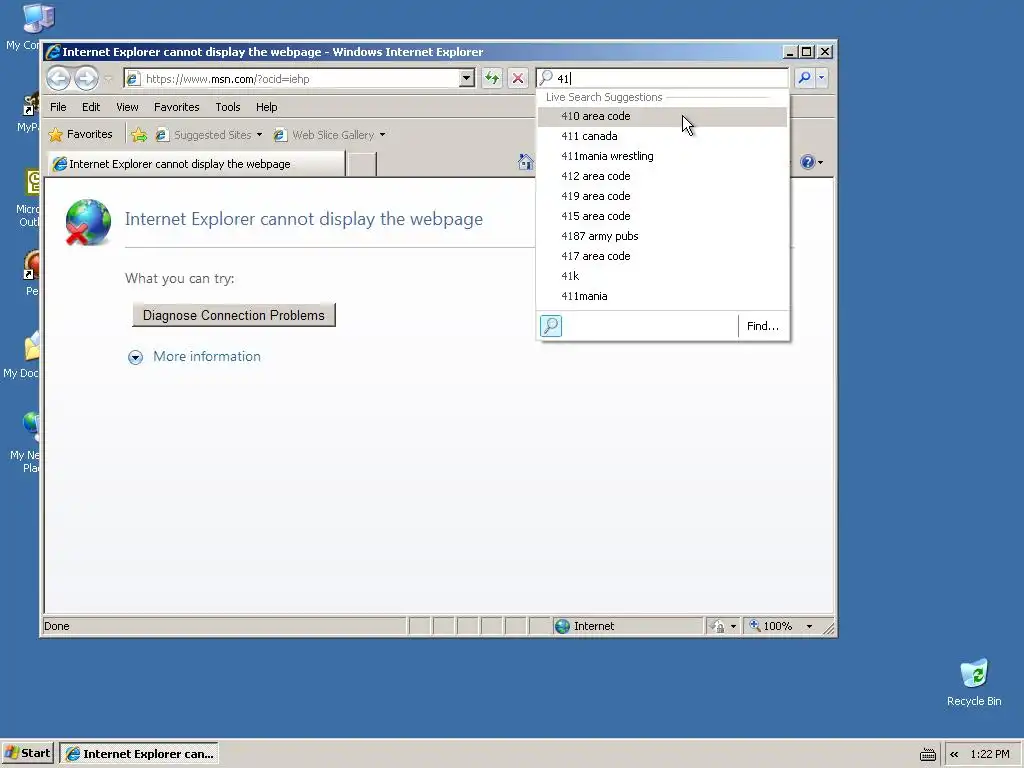The image size is (1024, 768).
Task: Open the recent pages dropdown arrow
Action: point(108,79)
